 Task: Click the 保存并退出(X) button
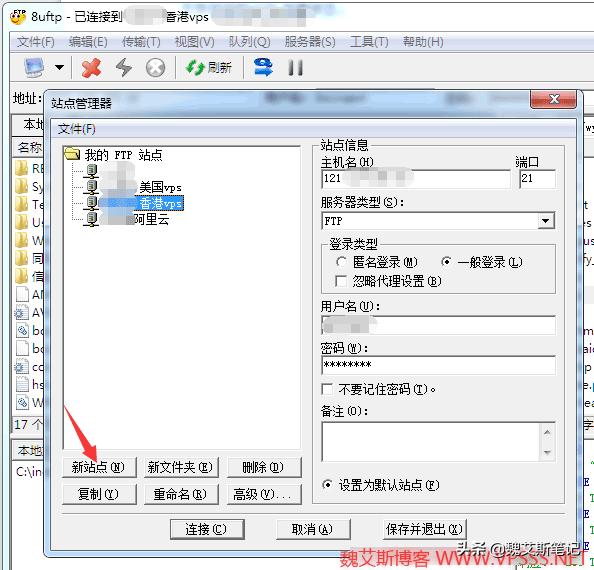[424, 529]
